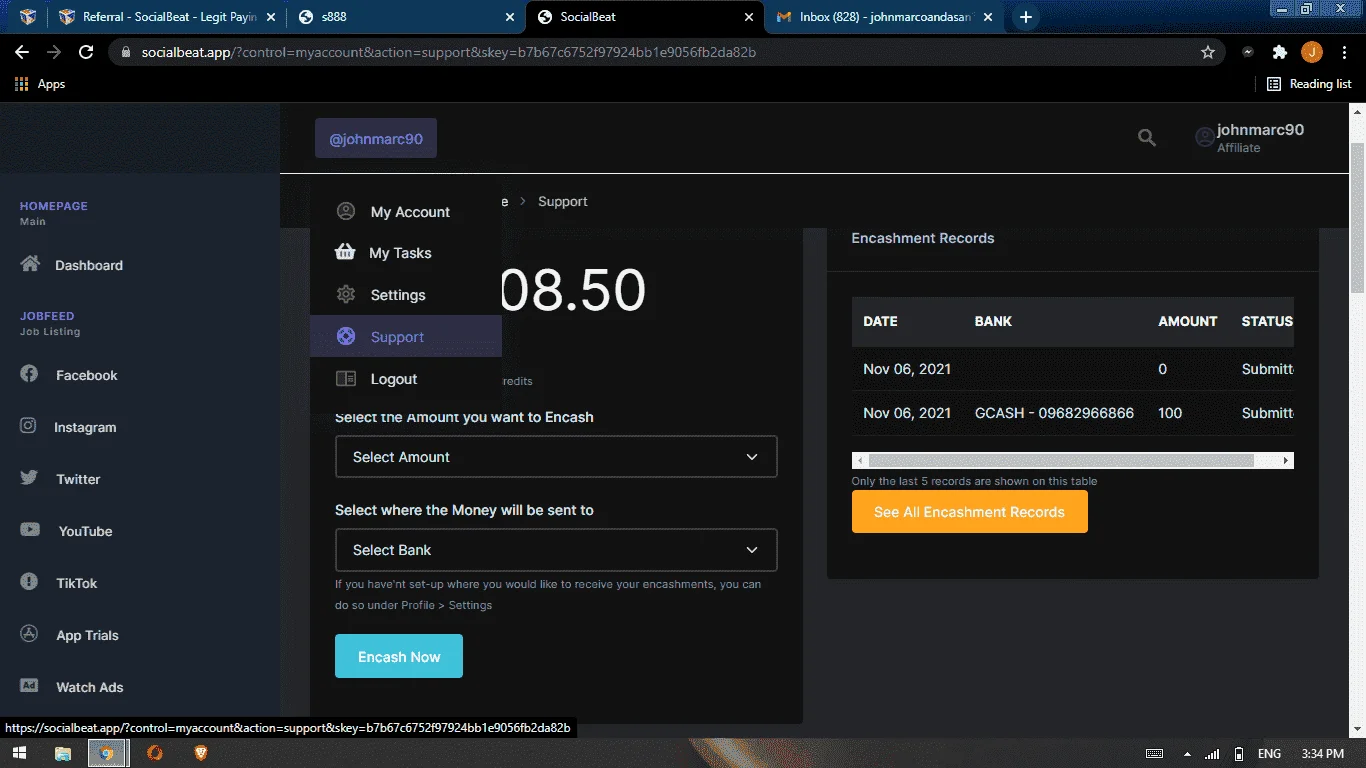Click See All Encashment Records button
Viewport: 1366px width, 768px height.
tap(970, 512)
